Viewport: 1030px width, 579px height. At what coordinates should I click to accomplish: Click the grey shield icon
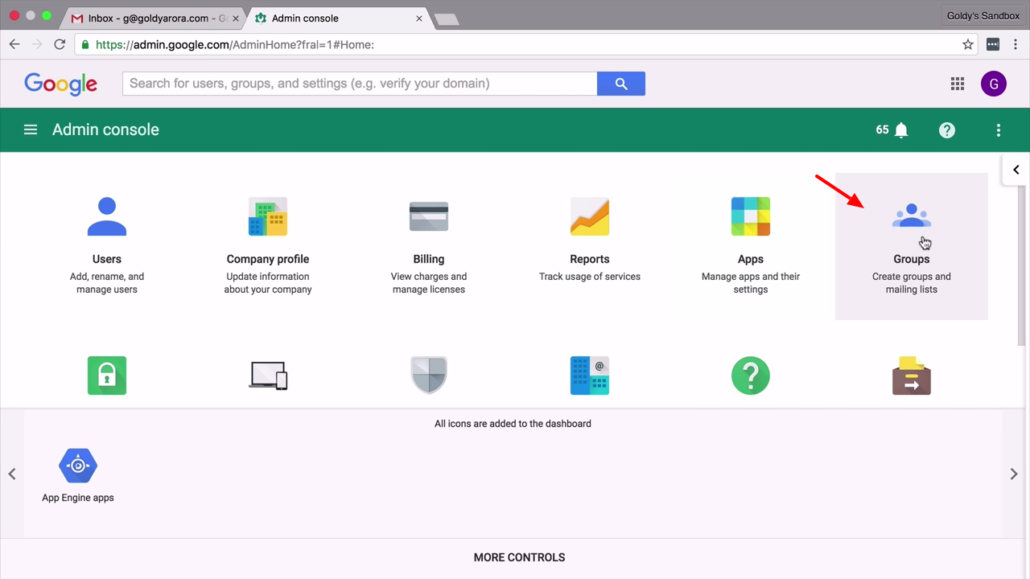point(428,375)
